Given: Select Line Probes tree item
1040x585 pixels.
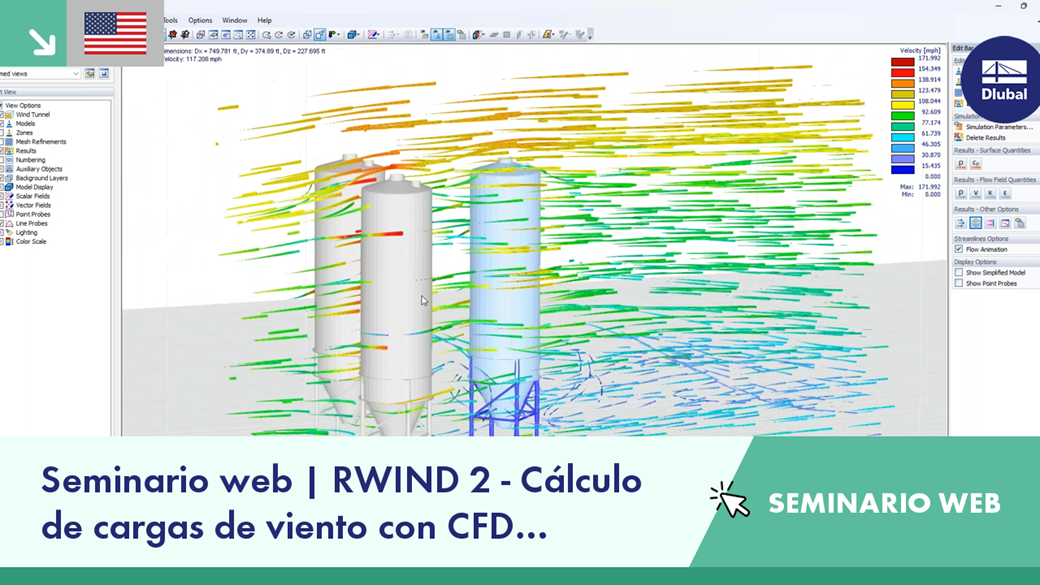Looking at the screenshot, I should click(32, 224).
